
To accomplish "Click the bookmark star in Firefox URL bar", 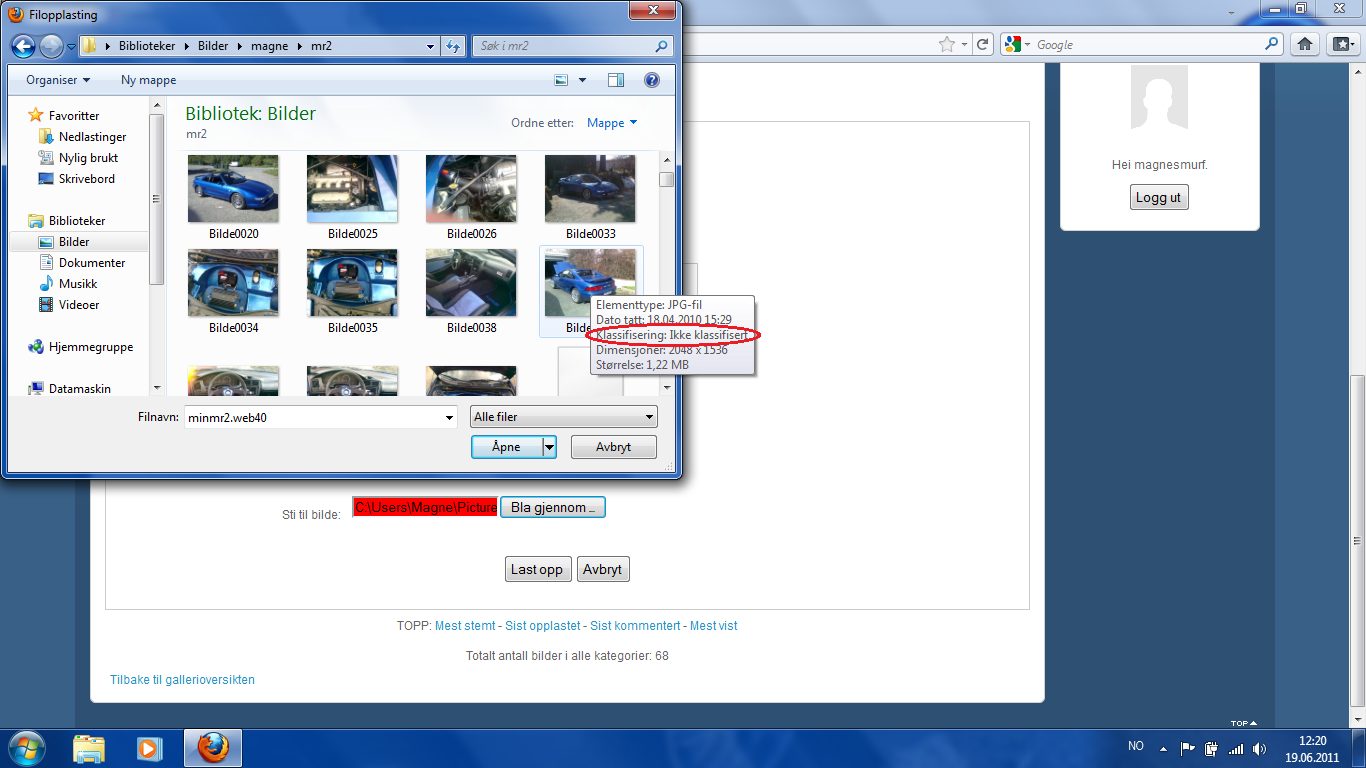I will [x=946, y=44].
